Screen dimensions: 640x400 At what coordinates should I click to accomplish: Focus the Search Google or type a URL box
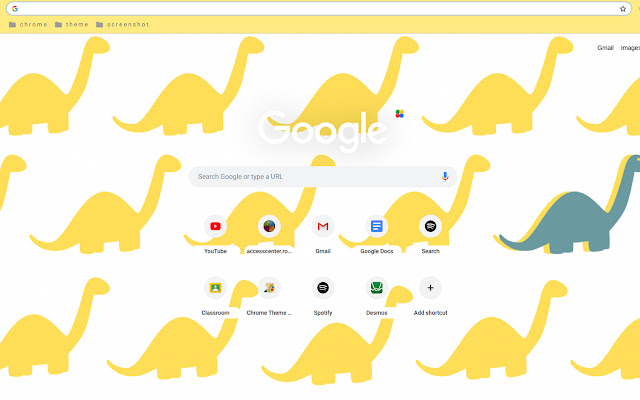tap(322, 176)
